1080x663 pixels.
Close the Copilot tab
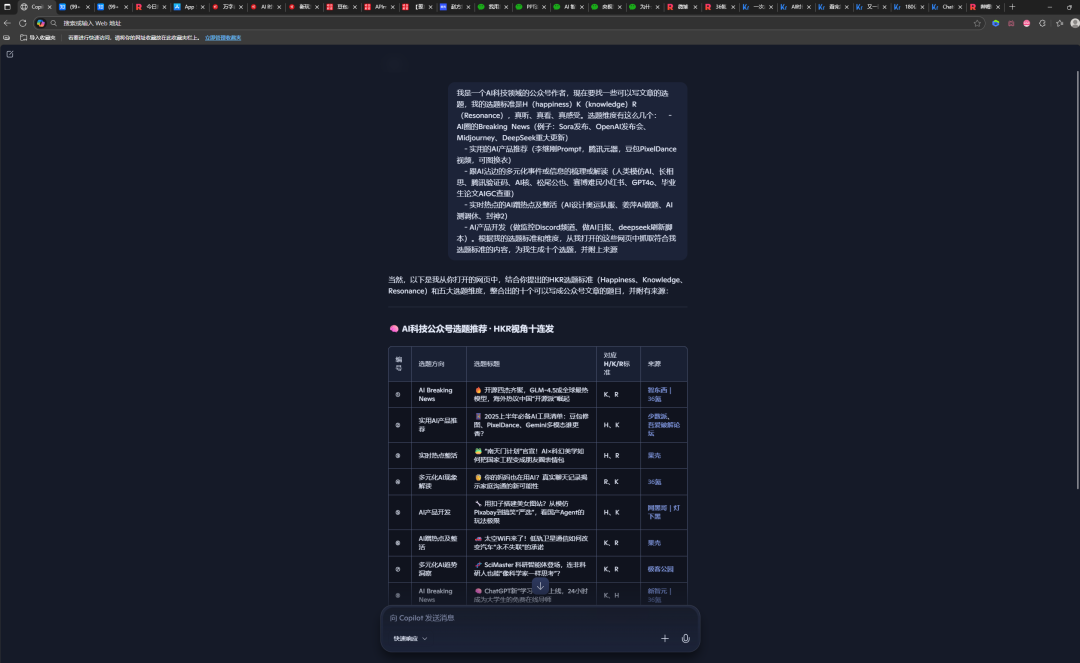(x=50, y=7)
